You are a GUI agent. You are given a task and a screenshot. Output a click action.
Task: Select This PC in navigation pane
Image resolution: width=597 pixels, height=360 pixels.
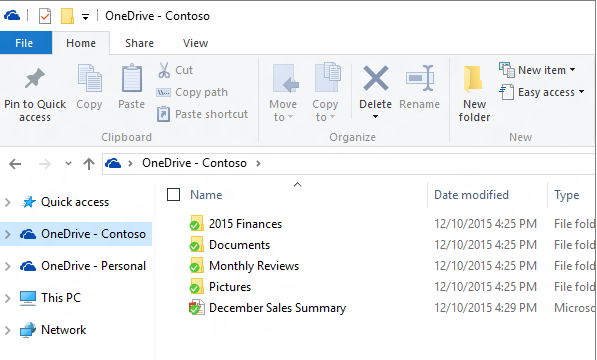tap(61, 298)
